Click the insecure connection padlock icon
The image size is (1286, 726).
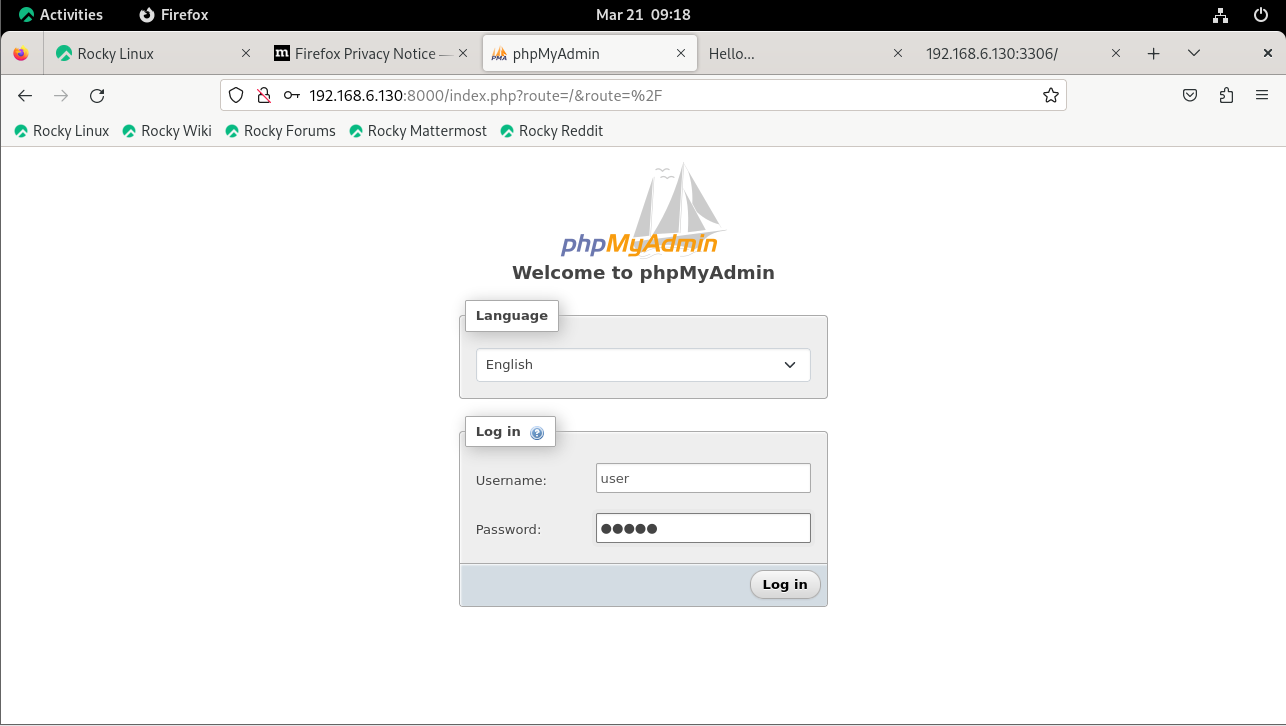point(264,96)
